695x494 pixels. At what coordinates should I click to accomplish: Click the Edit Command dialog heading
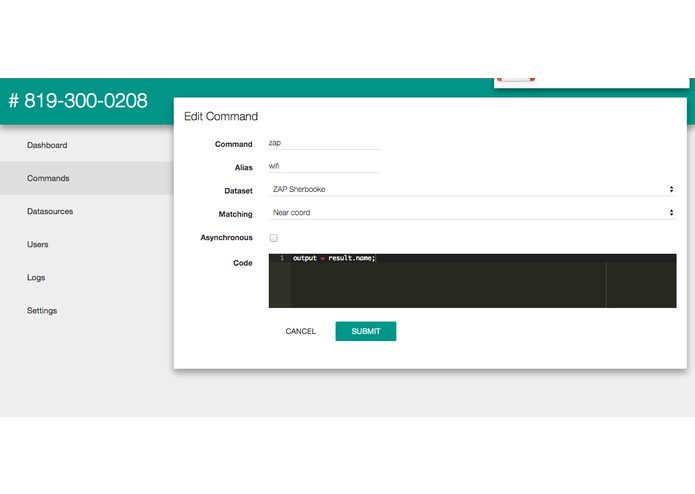pos(221,117)
